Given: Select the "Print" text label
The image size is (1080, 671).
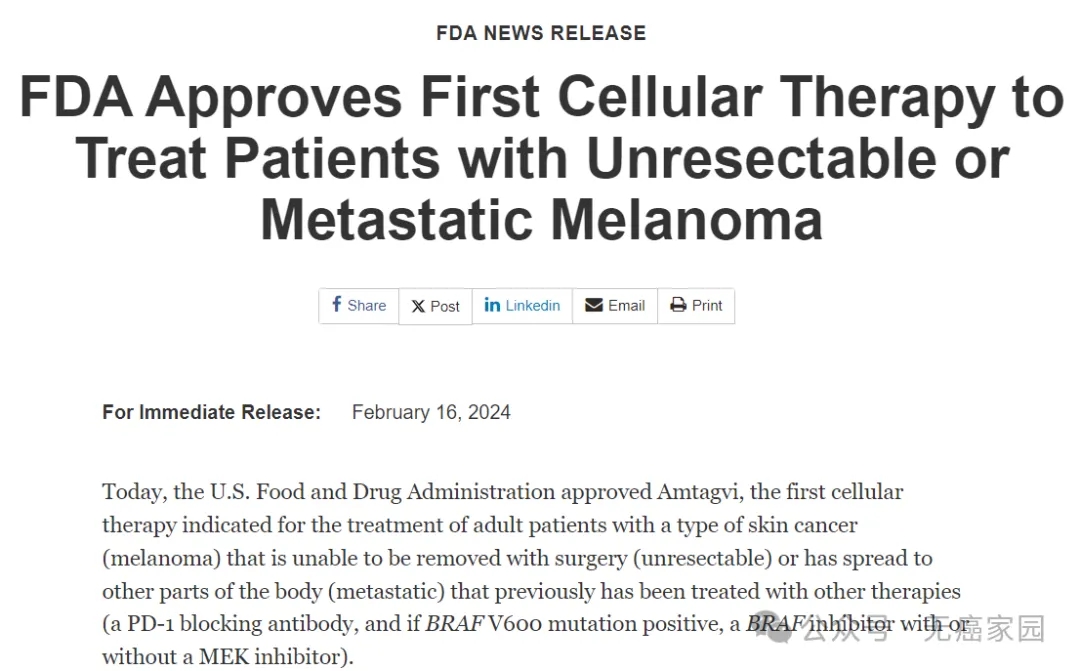Looking at the screenshot, I should (707, 305).
